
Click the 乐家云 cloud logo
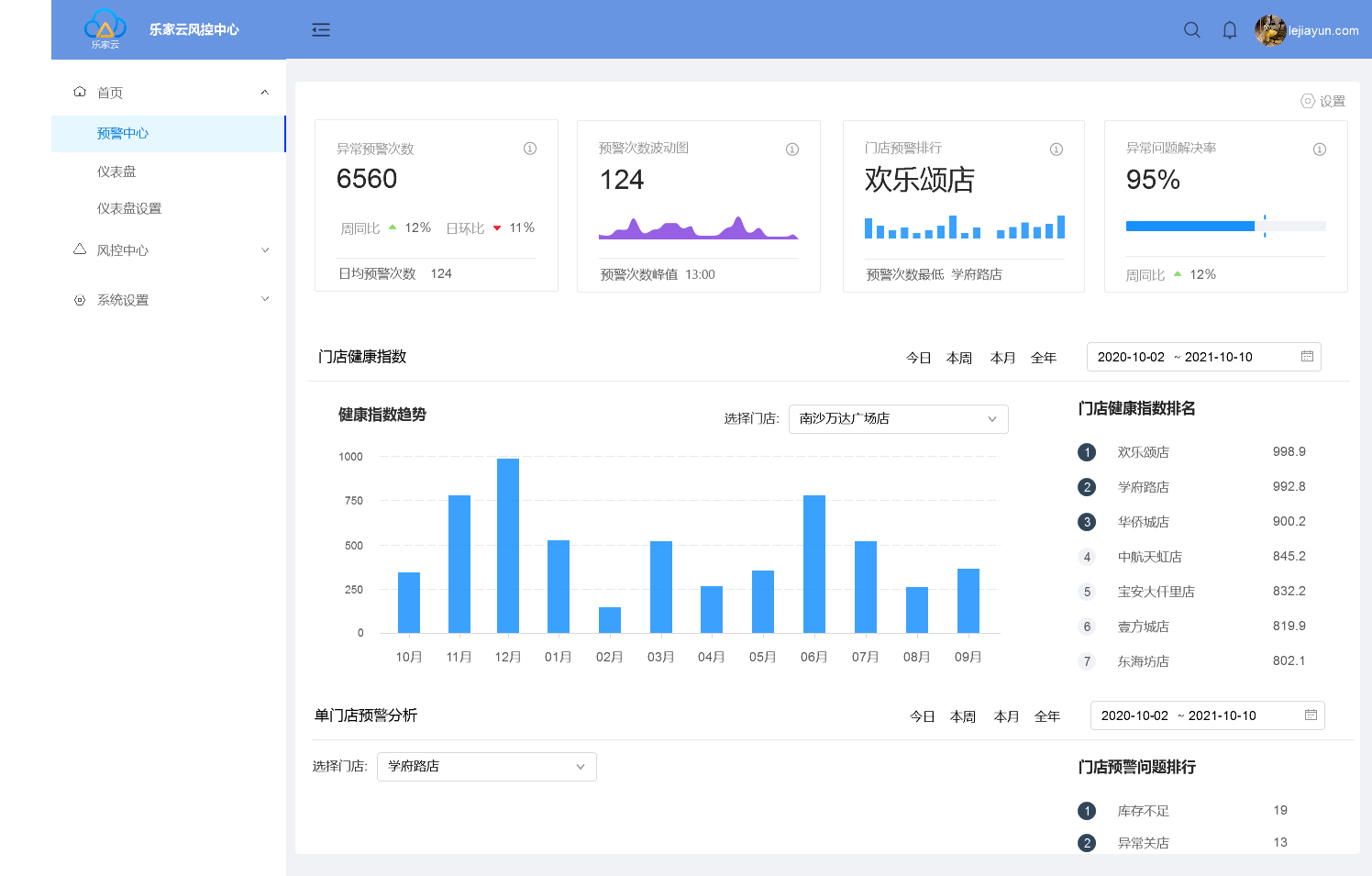(x=105, y=29)
